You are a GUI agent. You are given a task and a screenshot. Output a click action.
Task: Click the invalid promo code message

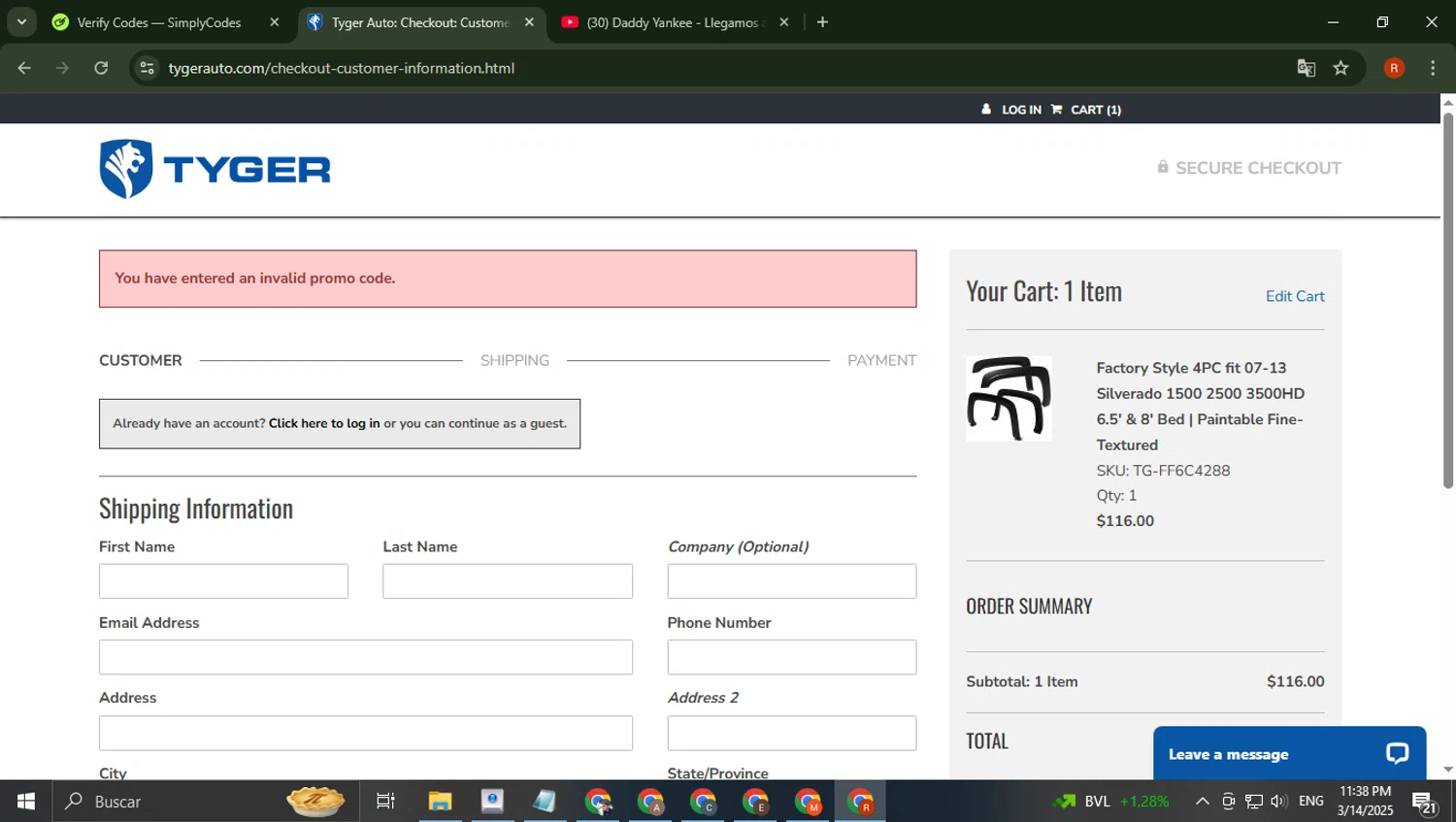pyautogui.click(x=508, y=279)
